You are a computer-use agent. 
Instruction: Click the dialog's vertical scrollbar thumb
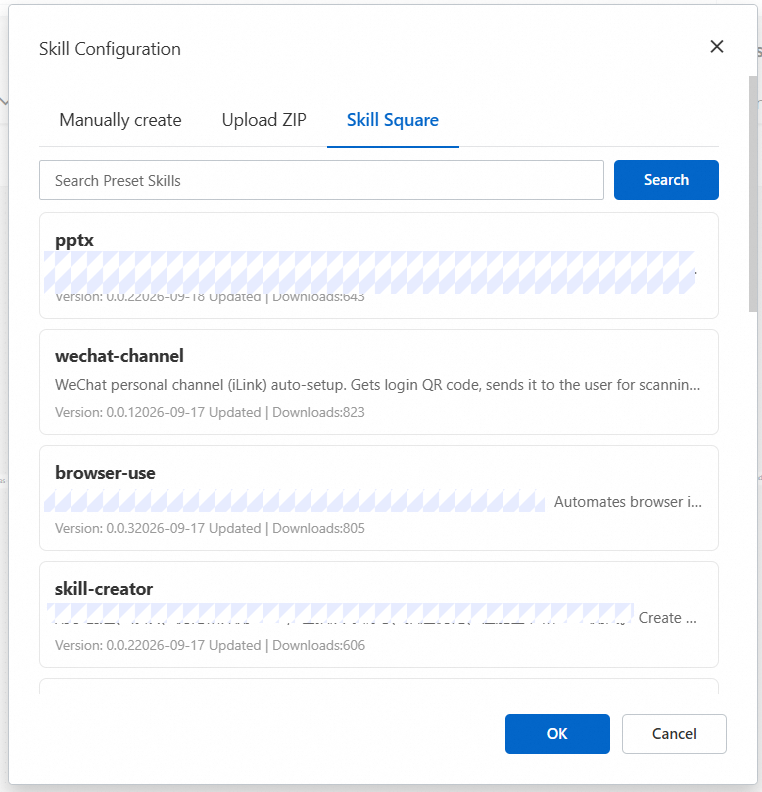(753, 194)
